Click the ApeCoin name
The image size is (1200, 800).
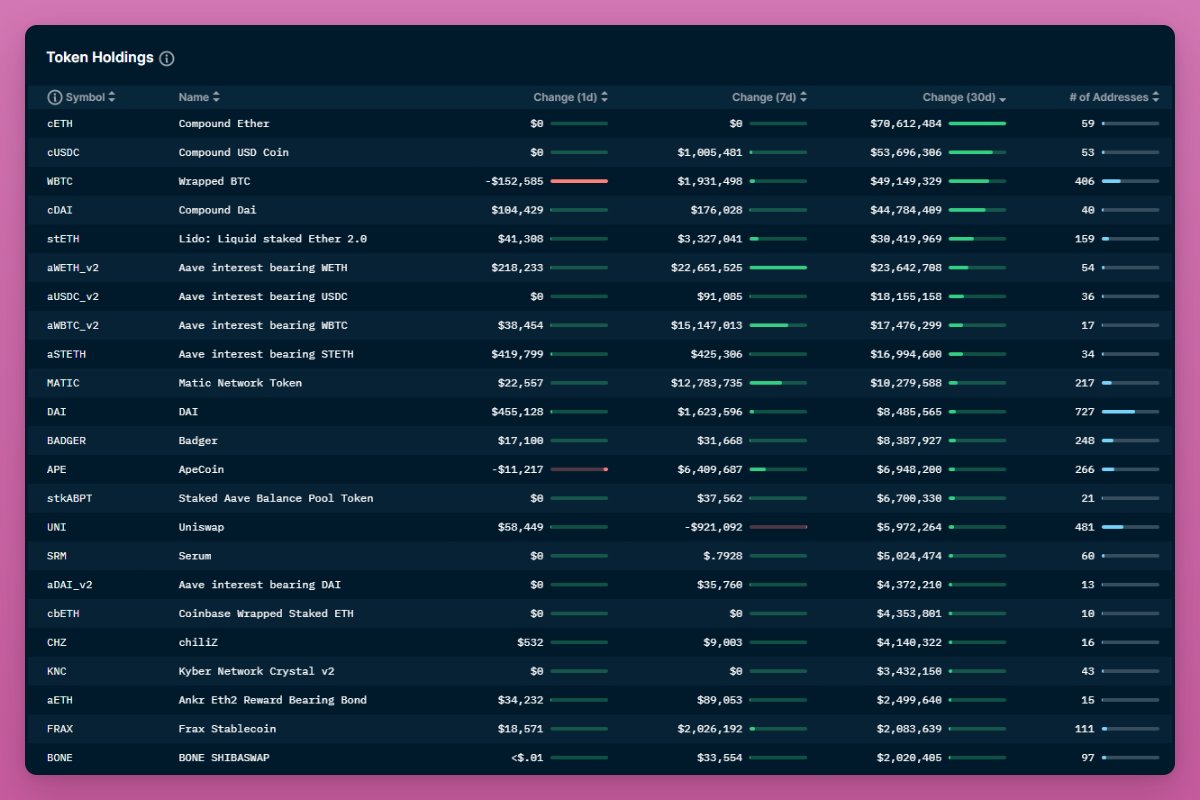202,470
